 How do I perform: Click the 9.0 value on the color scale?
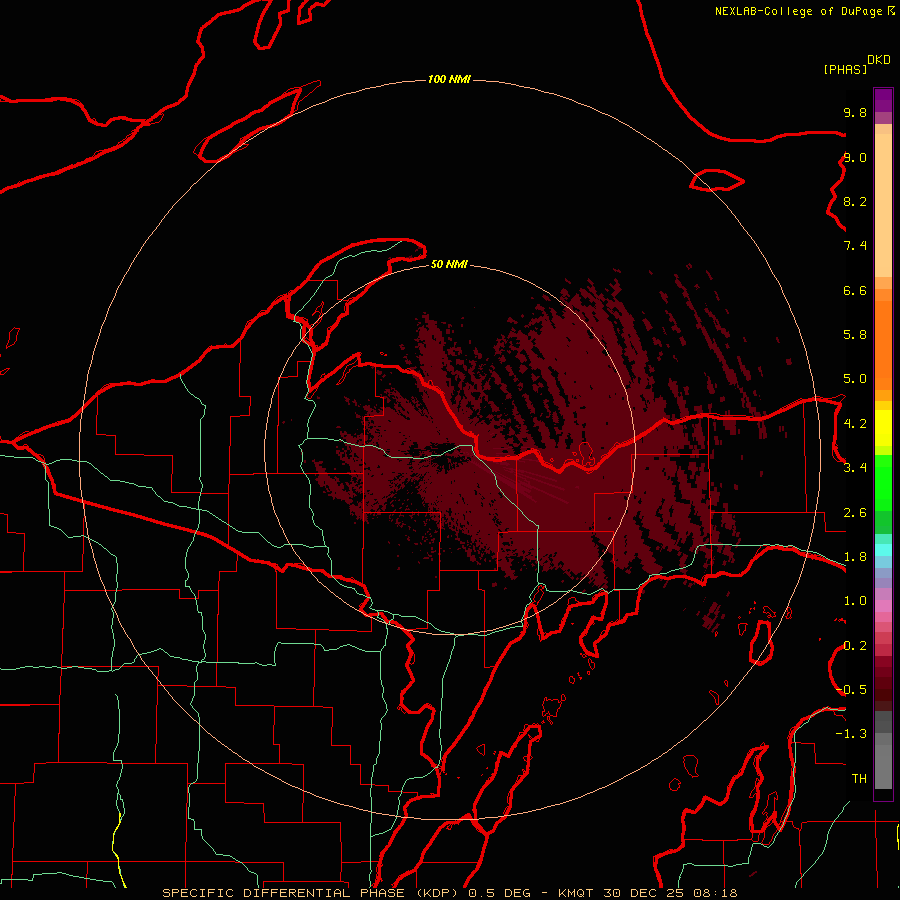(855, 157)
